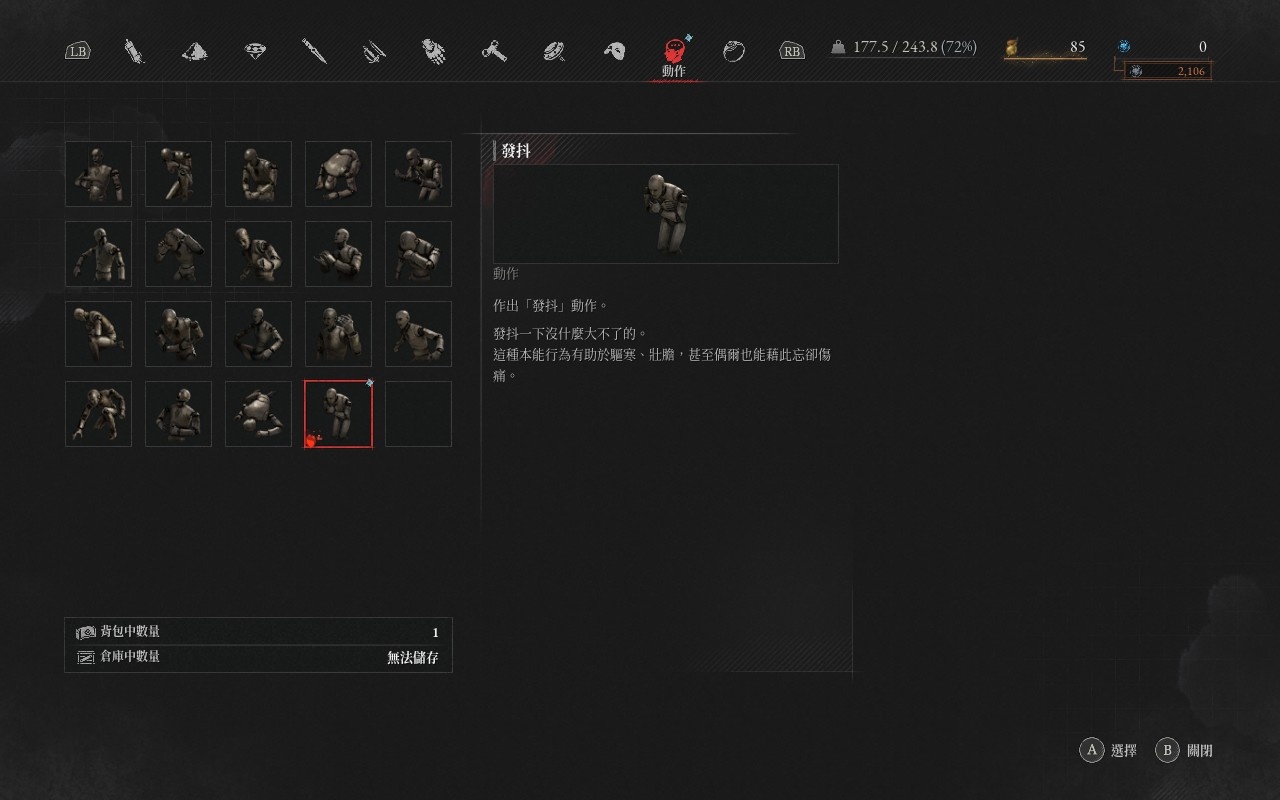Image resolution: width=1280 pixels, height=800 pixels.
Task: Select the ring accessories category tab
Action: (x=734, y=51)
